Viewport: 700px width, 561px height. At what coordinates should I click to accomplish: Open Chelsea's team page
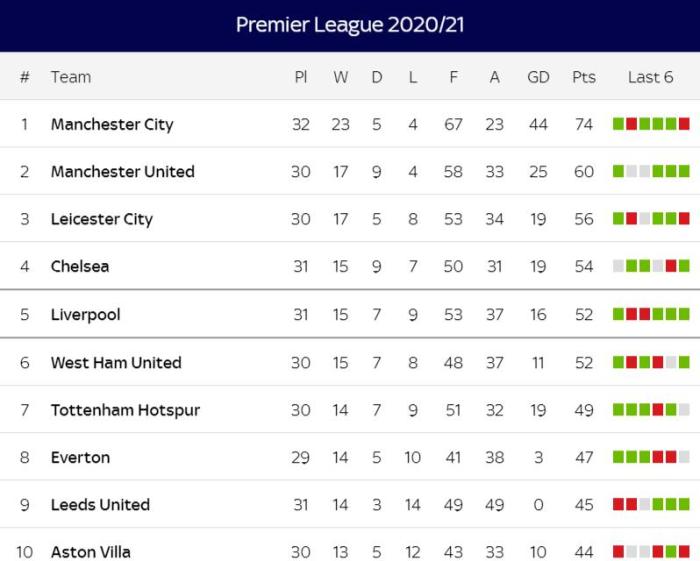click(x=80, y=267)
